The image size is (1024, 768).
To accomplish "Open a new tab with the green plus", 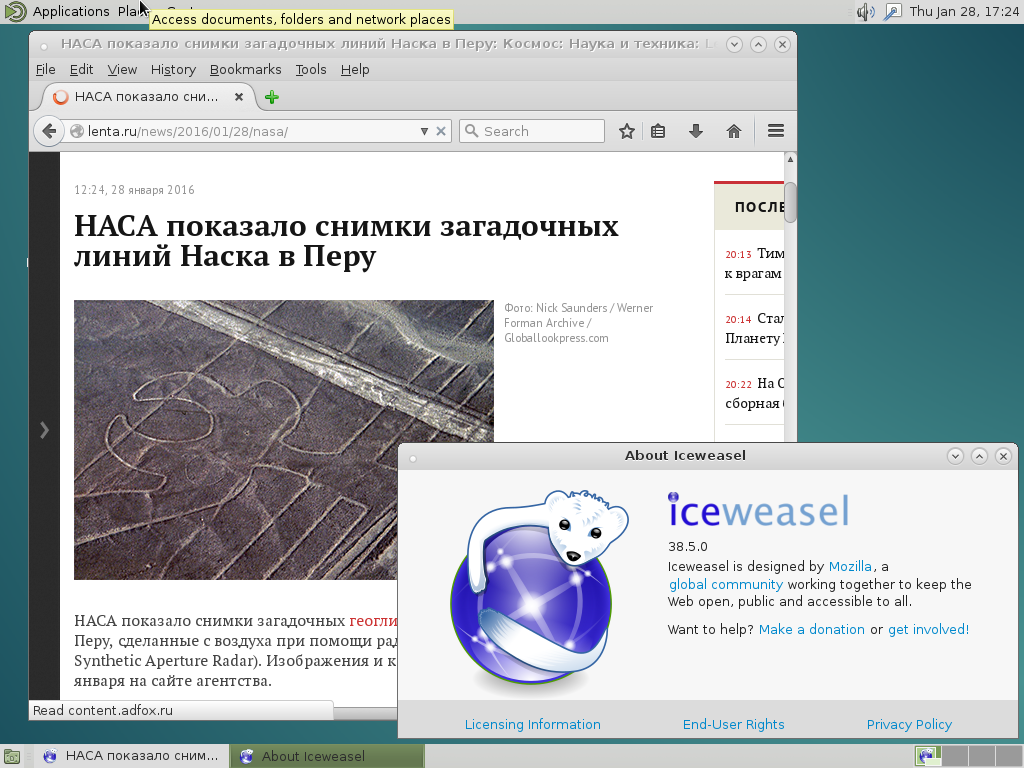I will (x=271, y=97).
